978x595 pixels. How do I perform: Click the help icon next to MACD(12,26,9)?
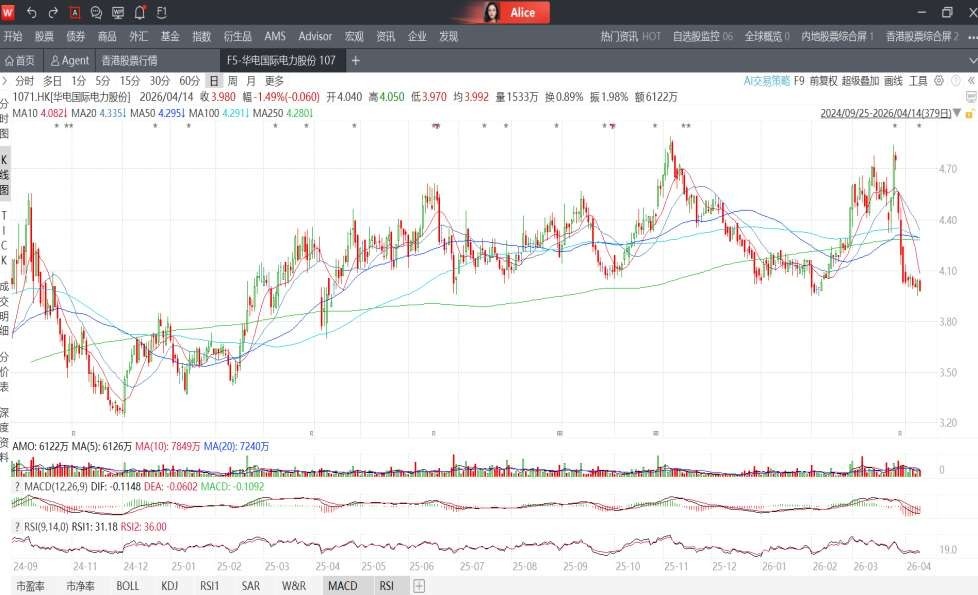(x=17, y=486)
